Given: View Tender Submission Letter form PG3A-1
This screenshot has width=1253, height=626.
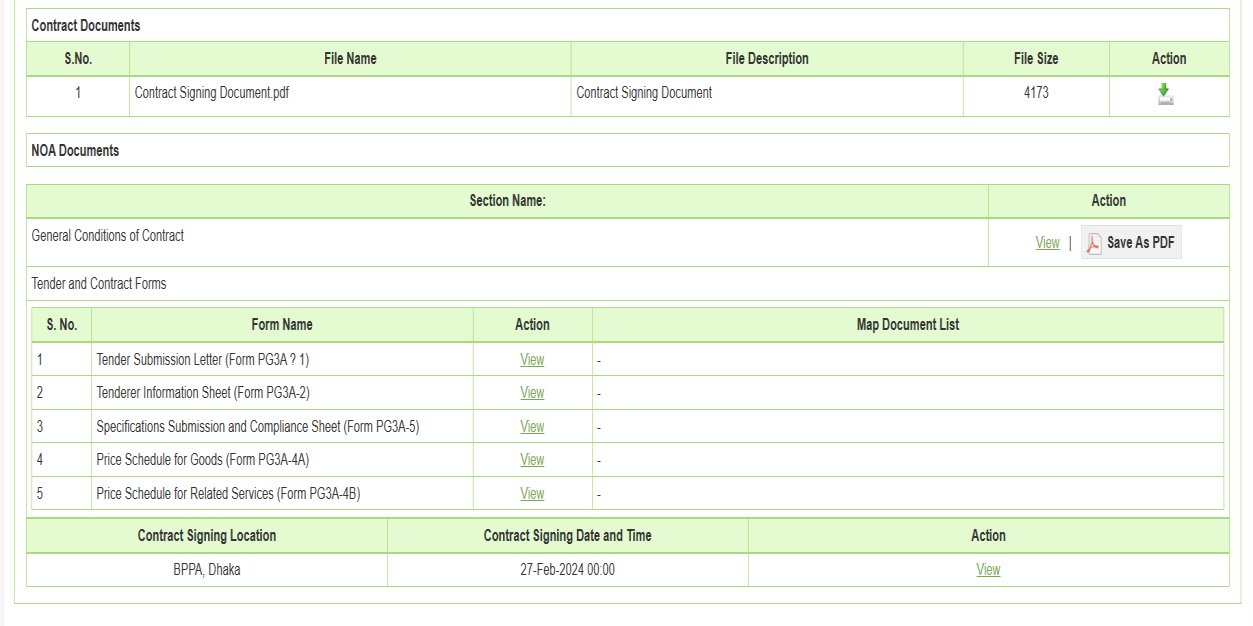Looking at the screenshot, I should point(532,360).
